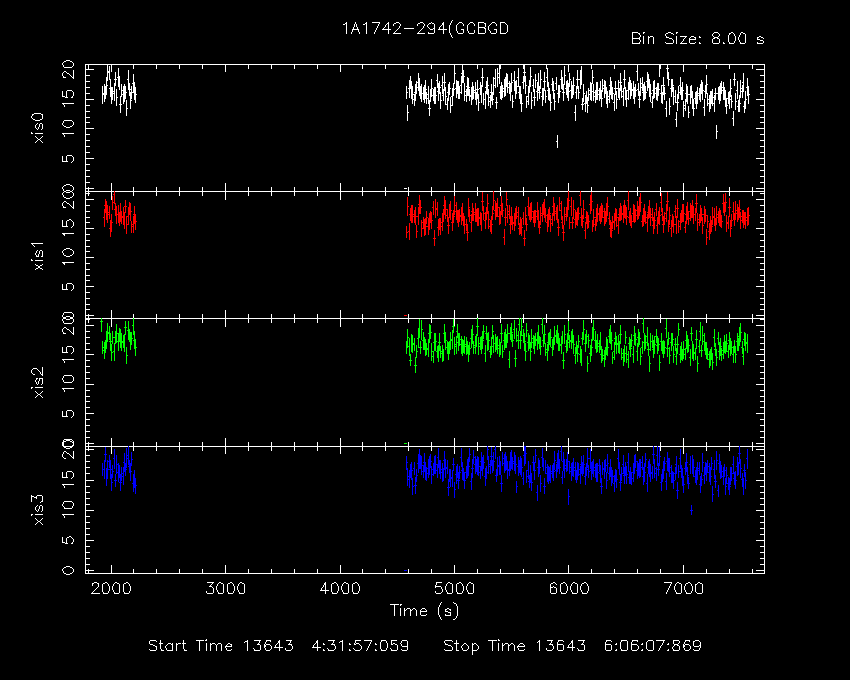This screenshot has height=680, width=850.
Task: Click the 6:06:07:869 stop timestamp
Action: [653, 646]
